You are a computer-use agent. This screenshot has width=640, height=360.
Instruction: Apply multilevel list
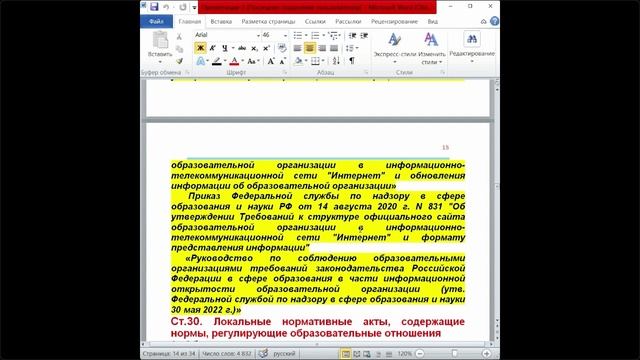[x=333, y=36]
